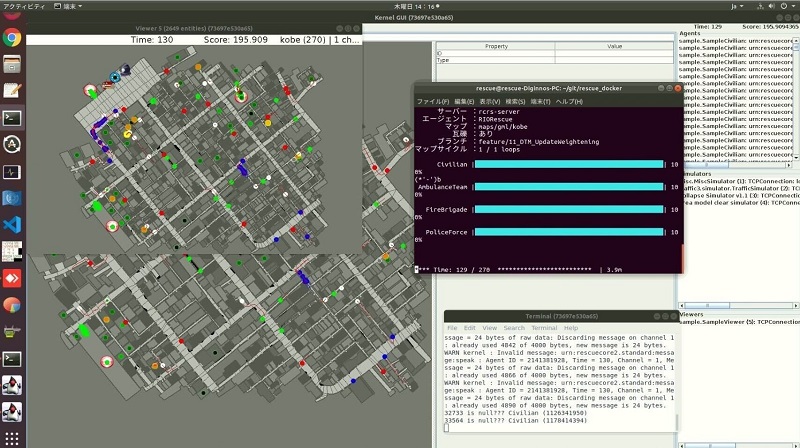Open Software Updater in the dock
800x448 pixels.
13,144
